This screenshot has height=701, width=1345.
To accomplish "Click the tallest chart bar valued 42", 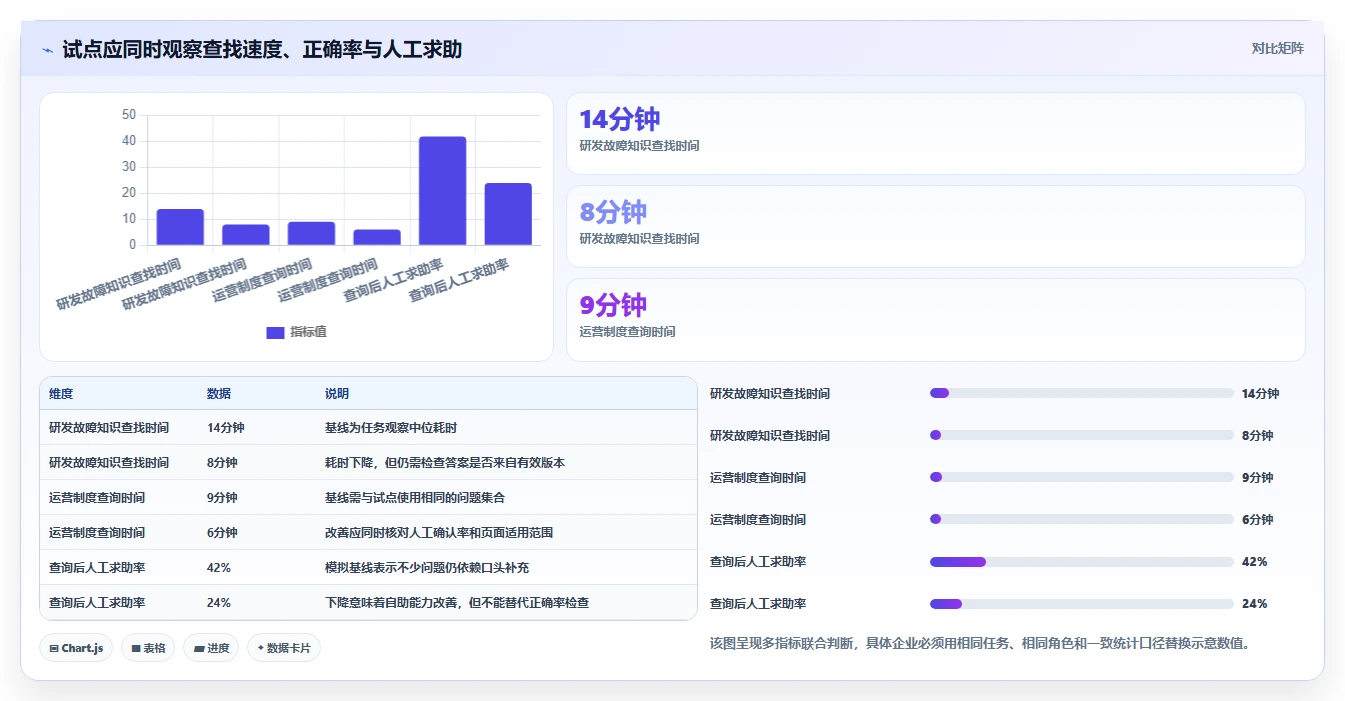I will (442, 191).
